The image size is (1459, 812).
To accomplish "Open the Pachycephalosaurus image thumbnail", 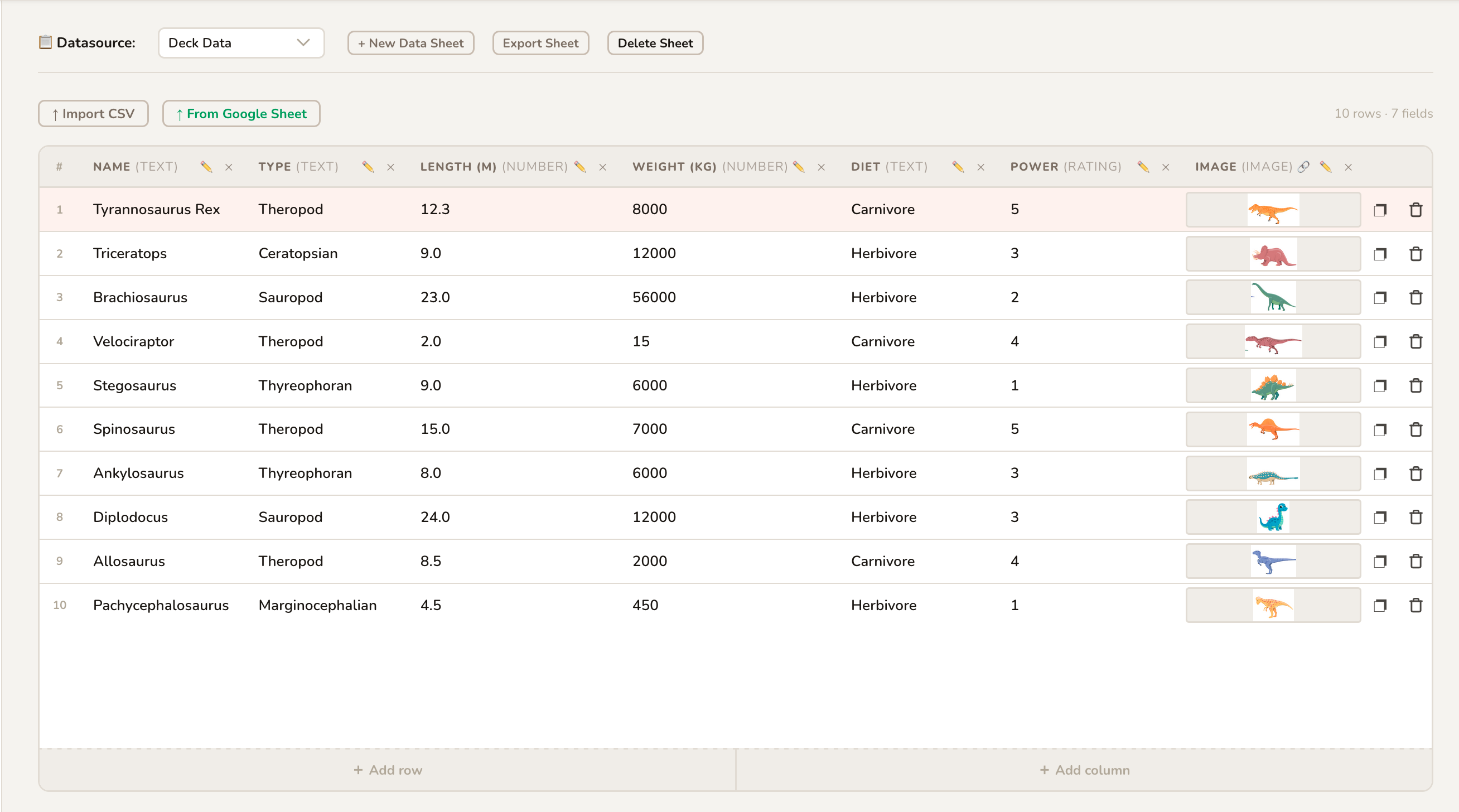I will point(1273,605).
